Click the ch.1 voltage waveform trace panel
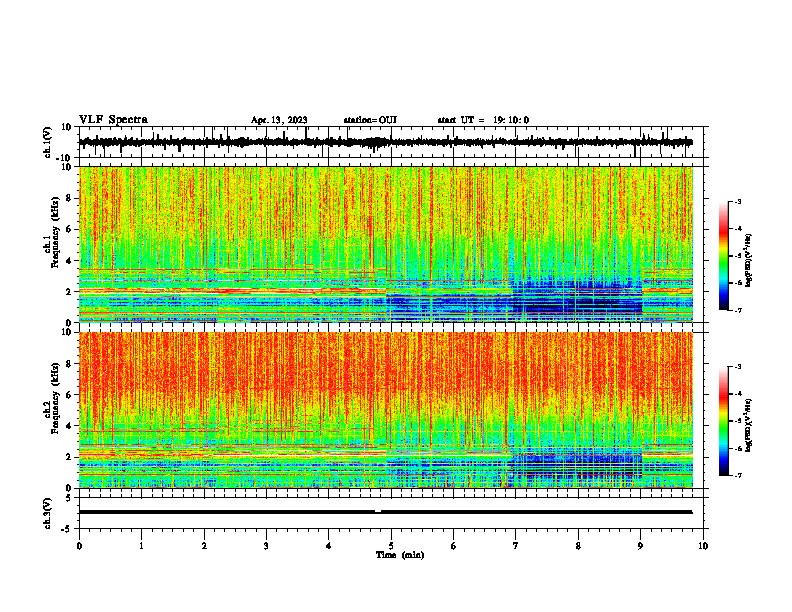The width and height of the screenshot is (792, 612). click(x=390, y=142)
